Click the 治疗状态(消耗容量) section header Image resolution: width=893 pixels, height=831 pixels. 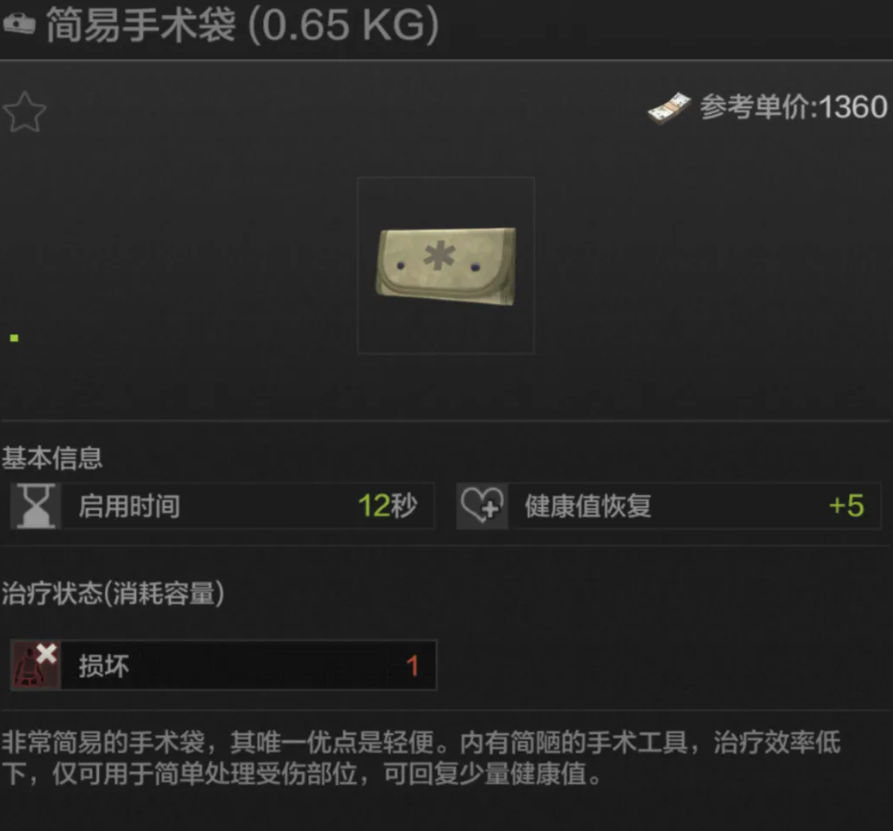point(113,593)
